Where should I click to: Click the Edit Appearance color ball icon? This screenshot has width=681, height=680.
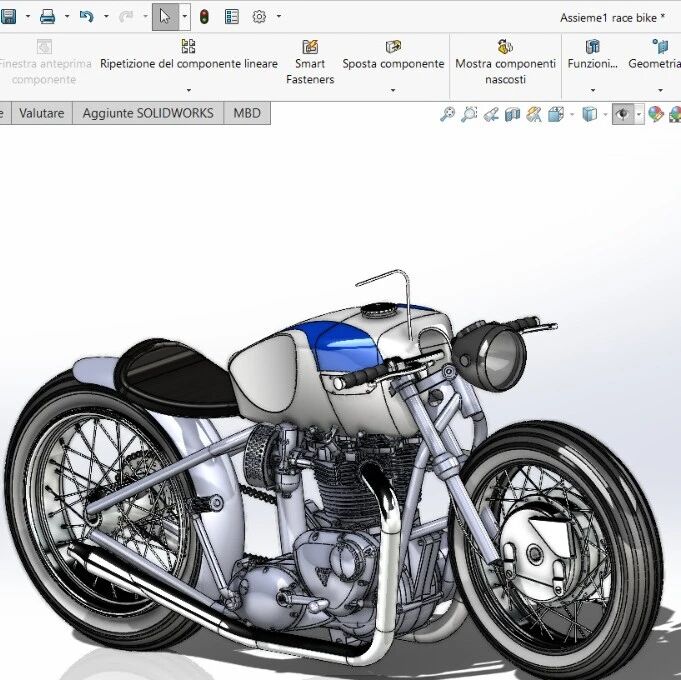pyautogui.click(x=656, y=114)
